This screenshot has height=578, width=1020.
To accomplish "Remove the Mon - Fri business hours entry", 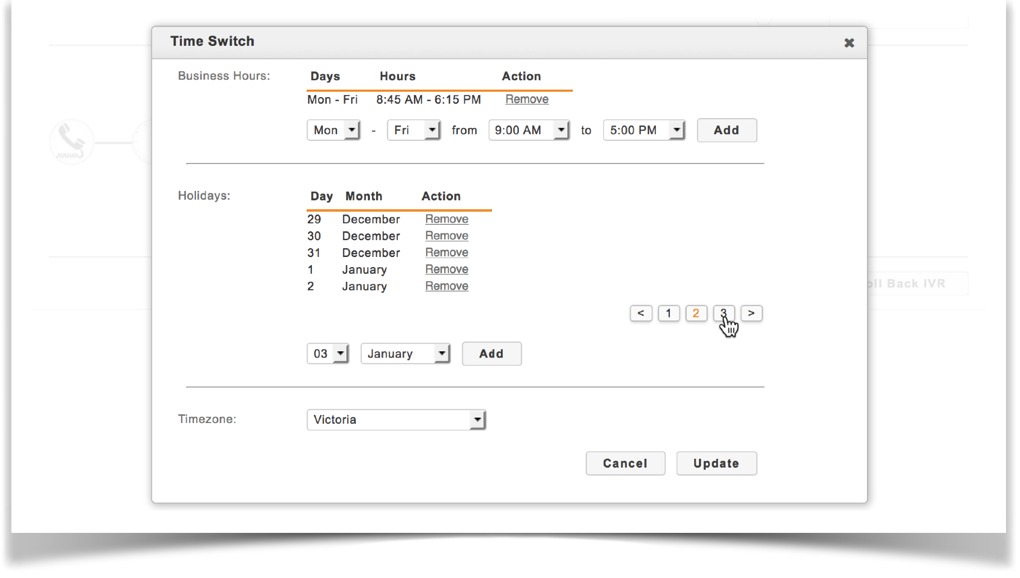I will (x=526, y=100).
